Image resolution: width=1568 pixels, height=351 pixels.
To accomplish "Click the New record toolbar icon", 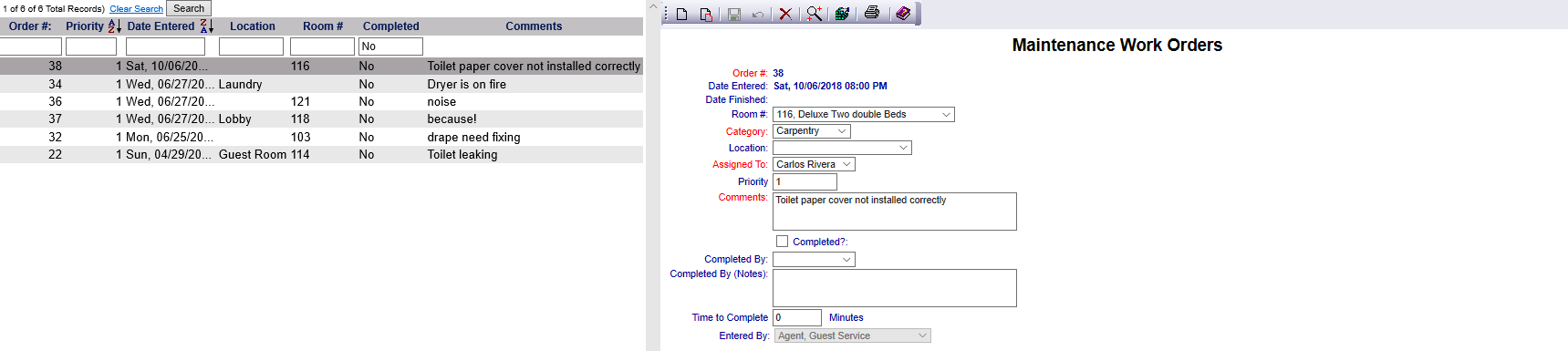I will coord(681,14).
